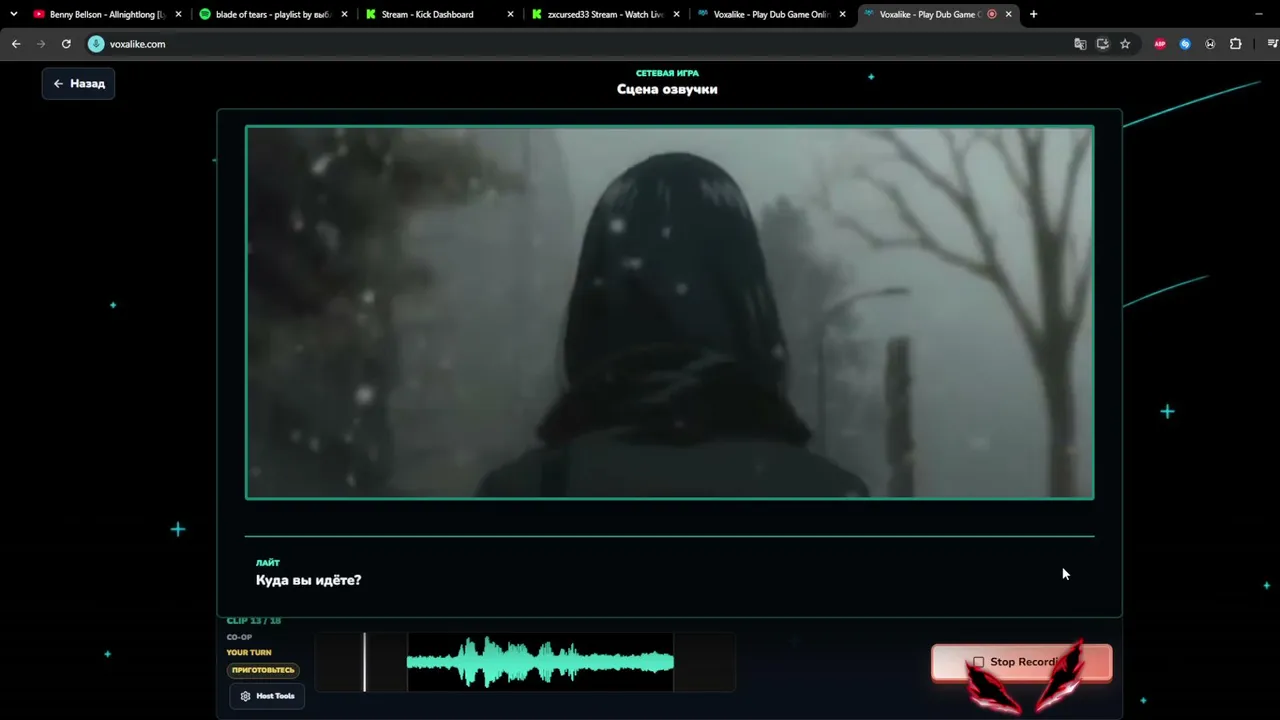Open the tab search dropdown arrow
Image resolution: width=1280 pixels, height=720 pixels.
tap(13, 14)
